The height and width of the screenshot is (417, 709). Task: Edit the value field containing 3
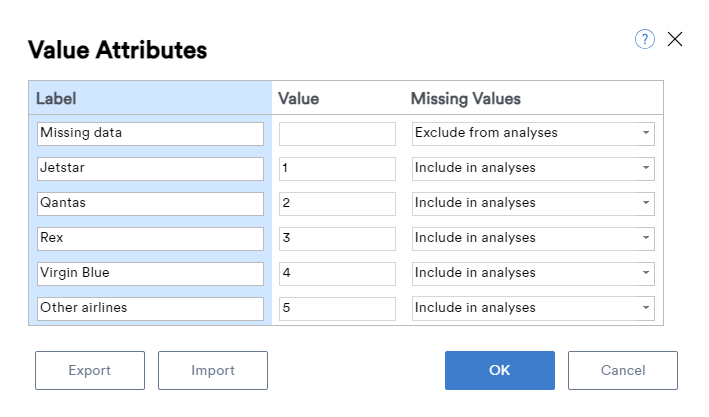337,238
